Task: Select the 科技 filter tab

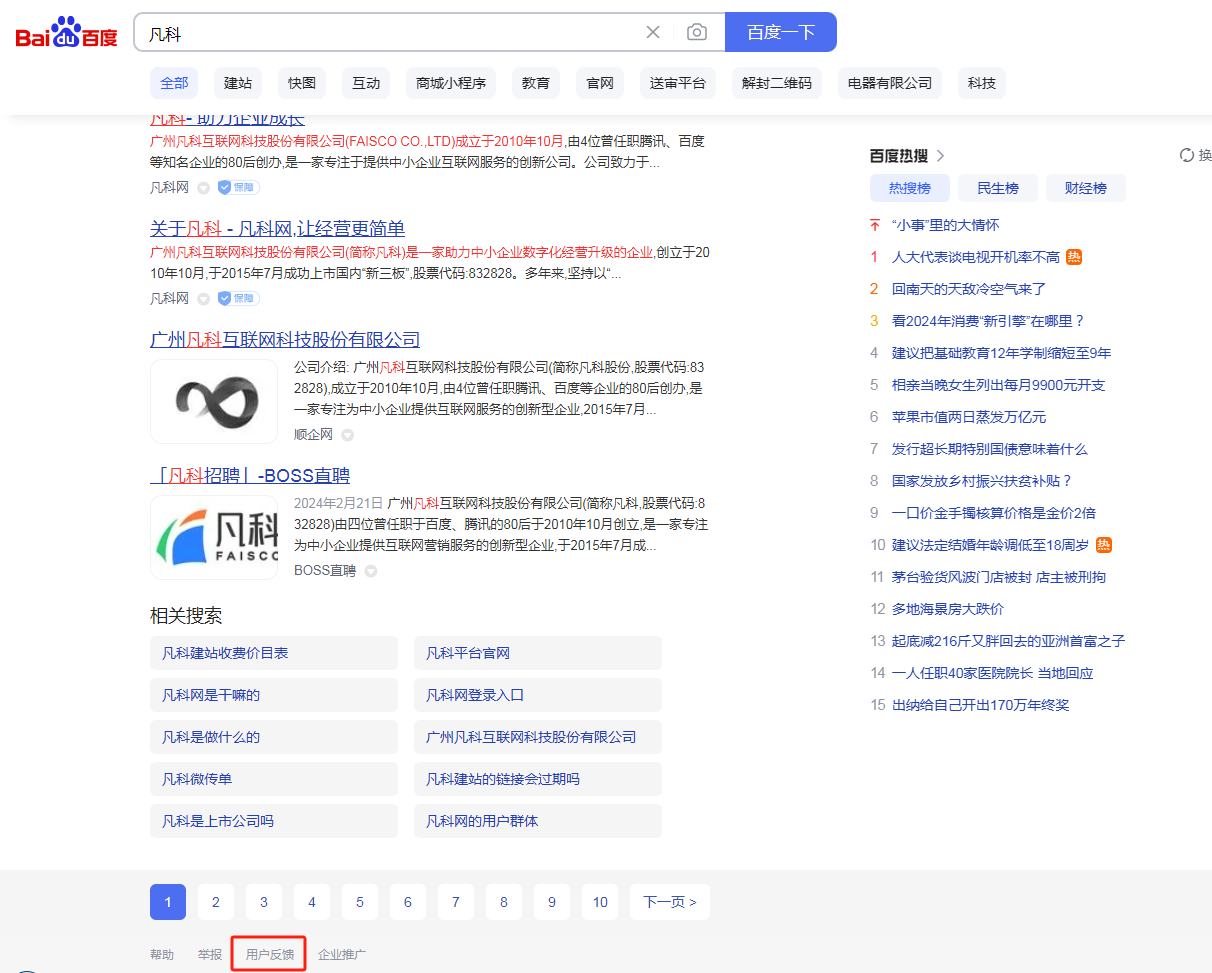Action: tap(982, 83)
